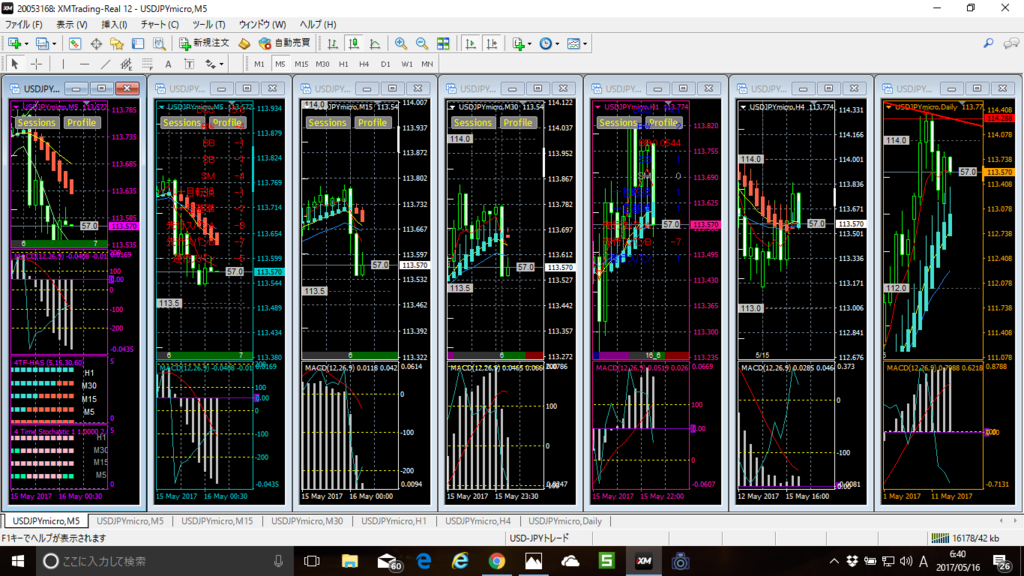The image size is (1024, 576).
Task: Click Sessions button in first M5 chart
Action: pos(36,123)
